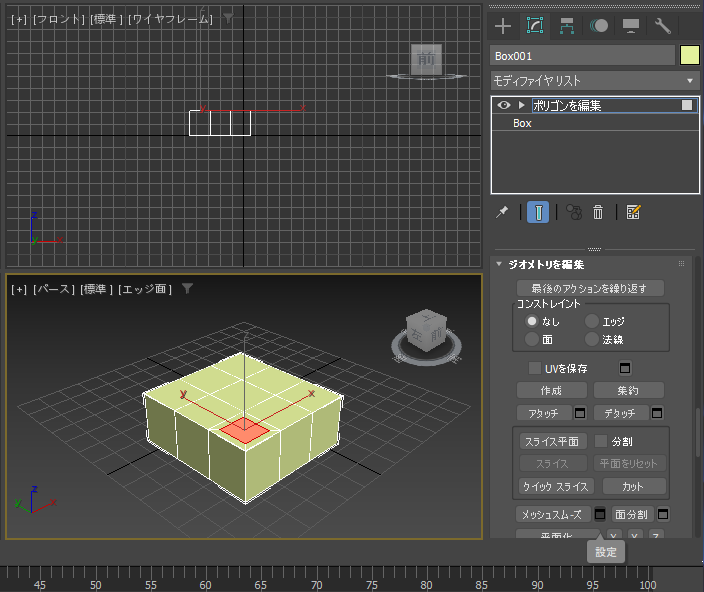Click the メッシュスムーズ button
Screen dimensions: 704x592
pyautogui.click(x=553, y=514)
